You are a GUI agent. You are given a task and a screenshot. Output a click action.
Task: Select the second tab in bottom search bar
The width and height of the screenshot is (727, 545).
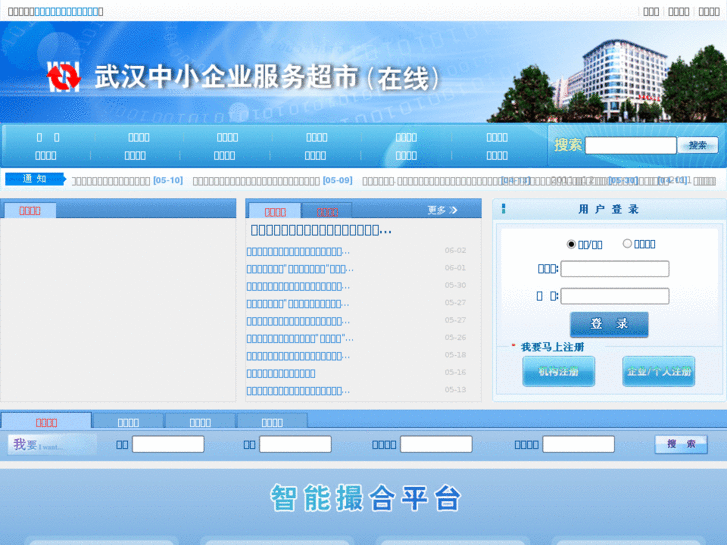point(128,422)
